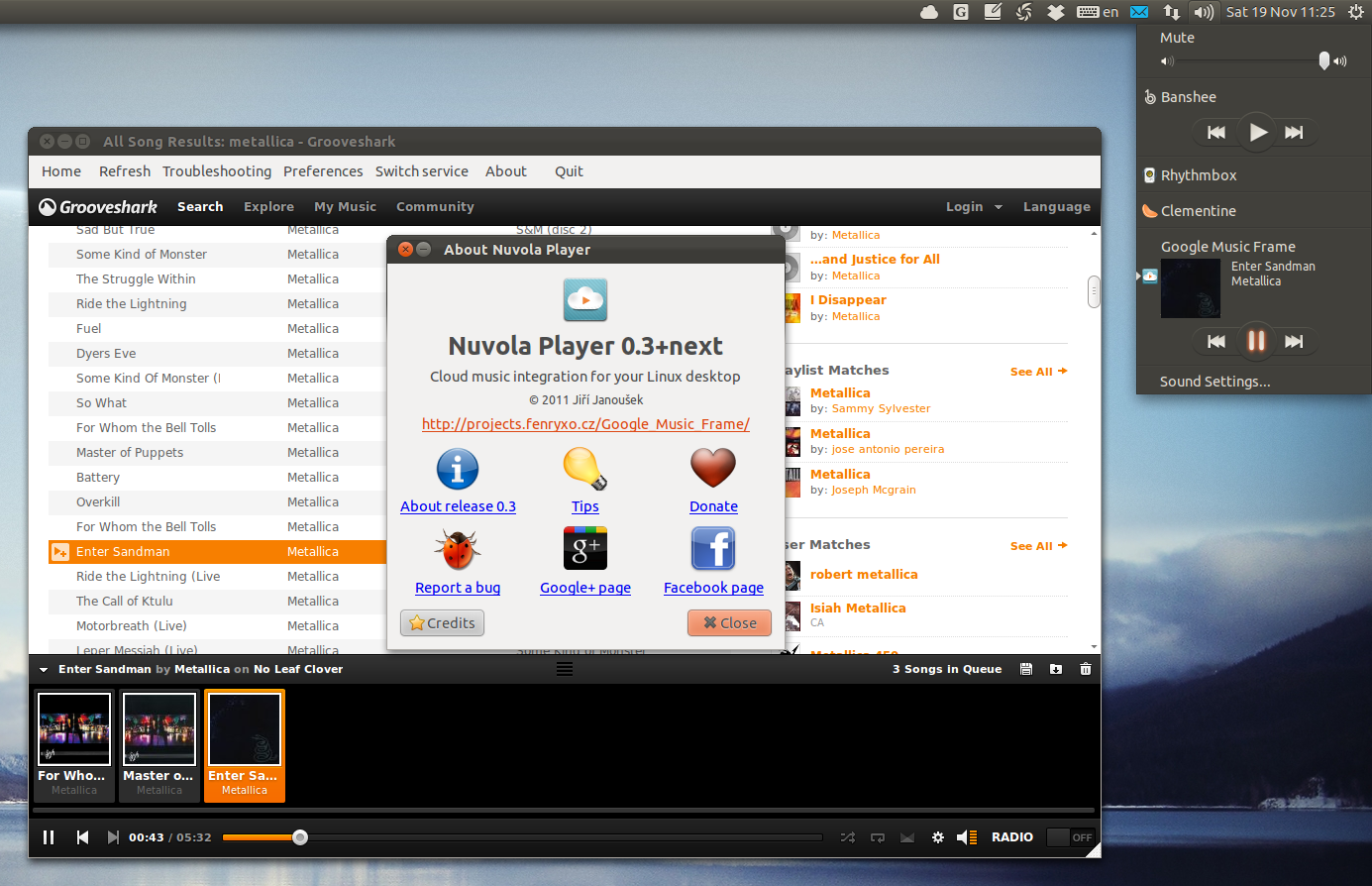Screen dimensions: 1372x886
Task: Open the Login dropdown arrow
Action: [999, 207]
